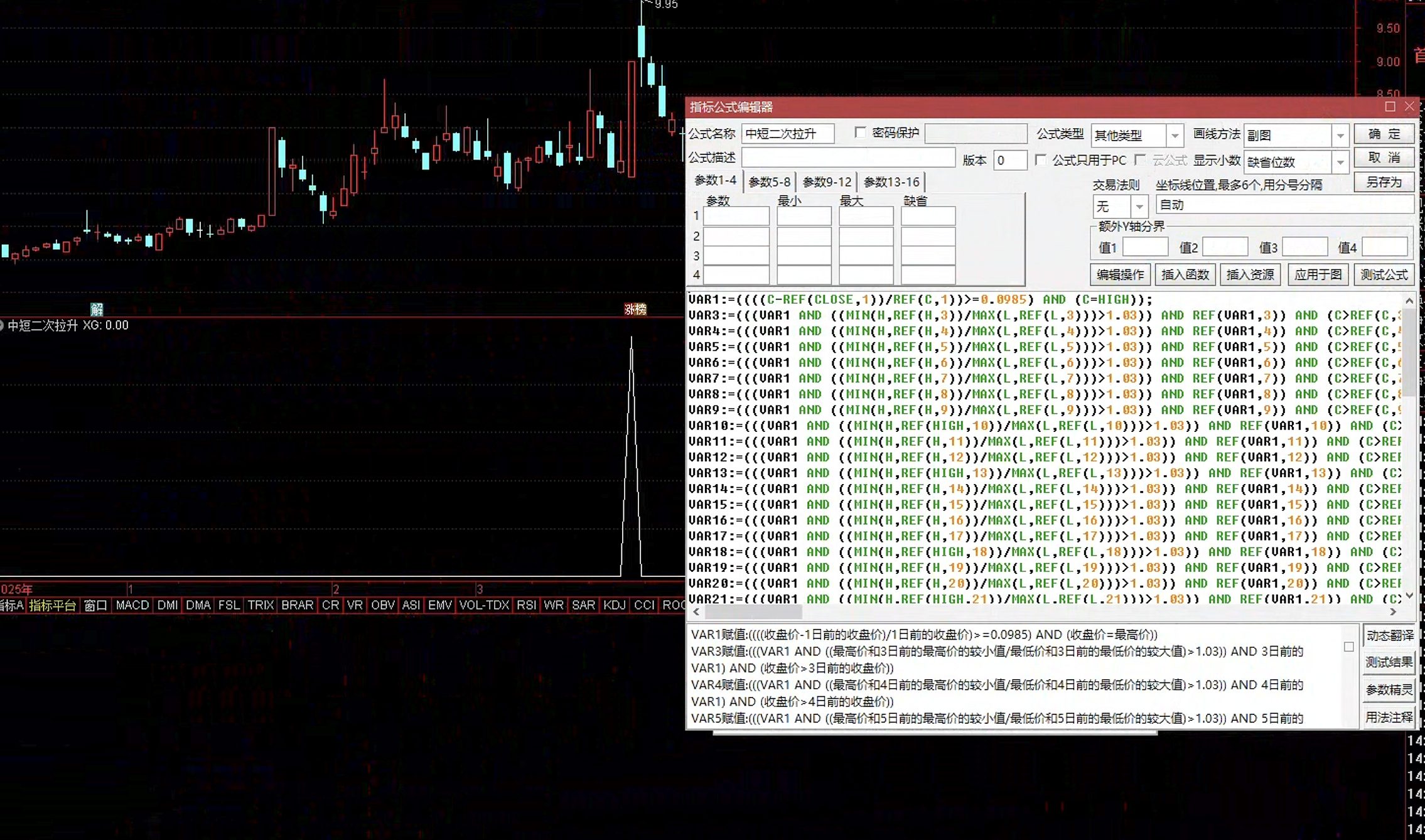This screenshot has height=840, width=1425.
Task: Click the 公式描述 input field
Action: [849, 158]
